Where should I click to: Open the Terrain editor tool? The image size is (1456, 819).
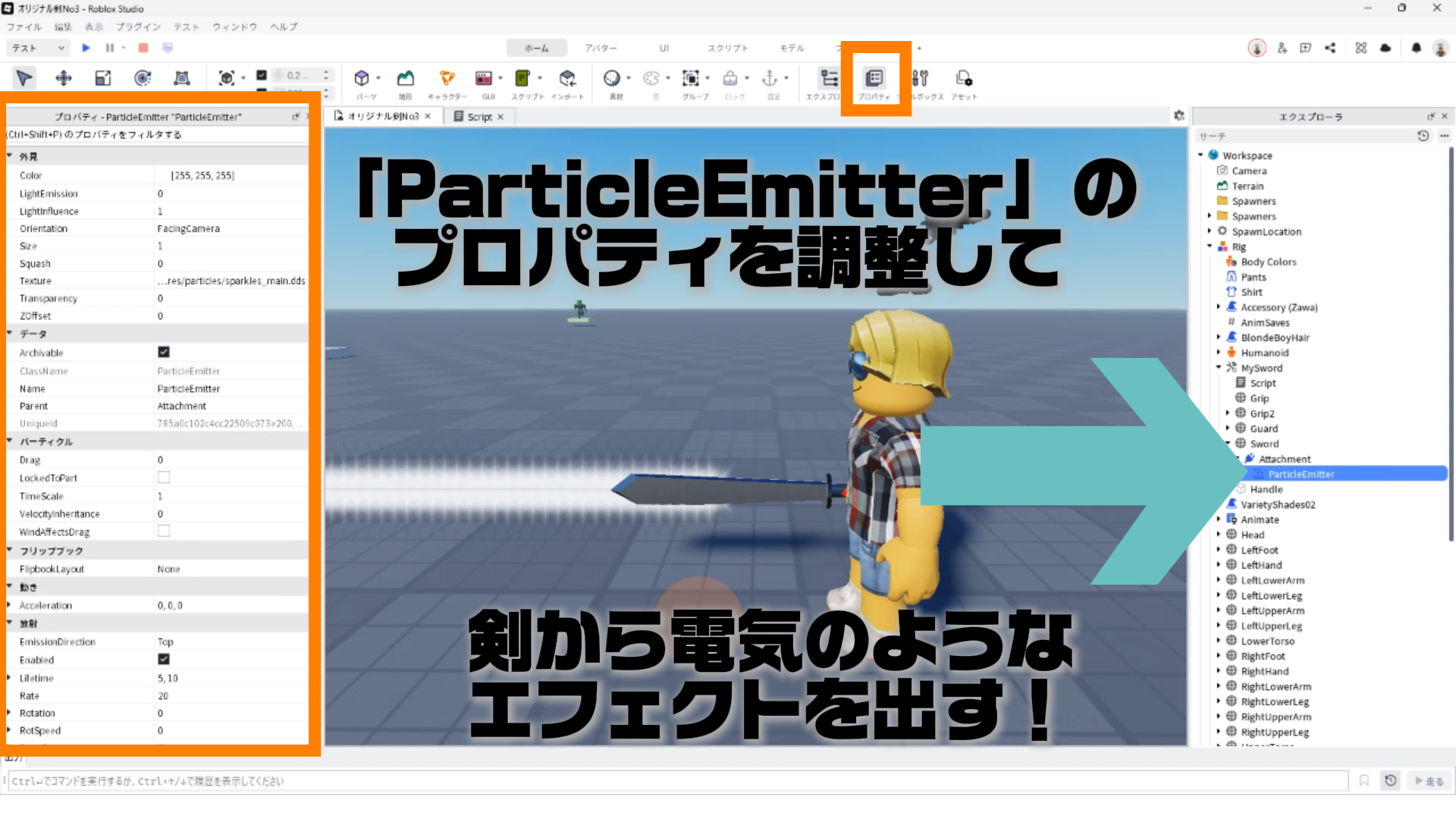tap(406, 79)
